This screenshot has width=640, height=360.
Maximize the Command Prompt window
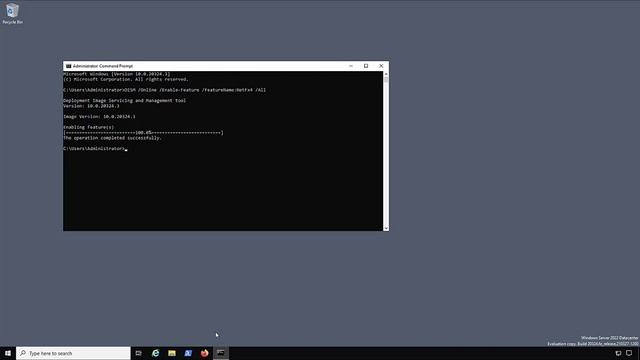click(x=366, y=66)
